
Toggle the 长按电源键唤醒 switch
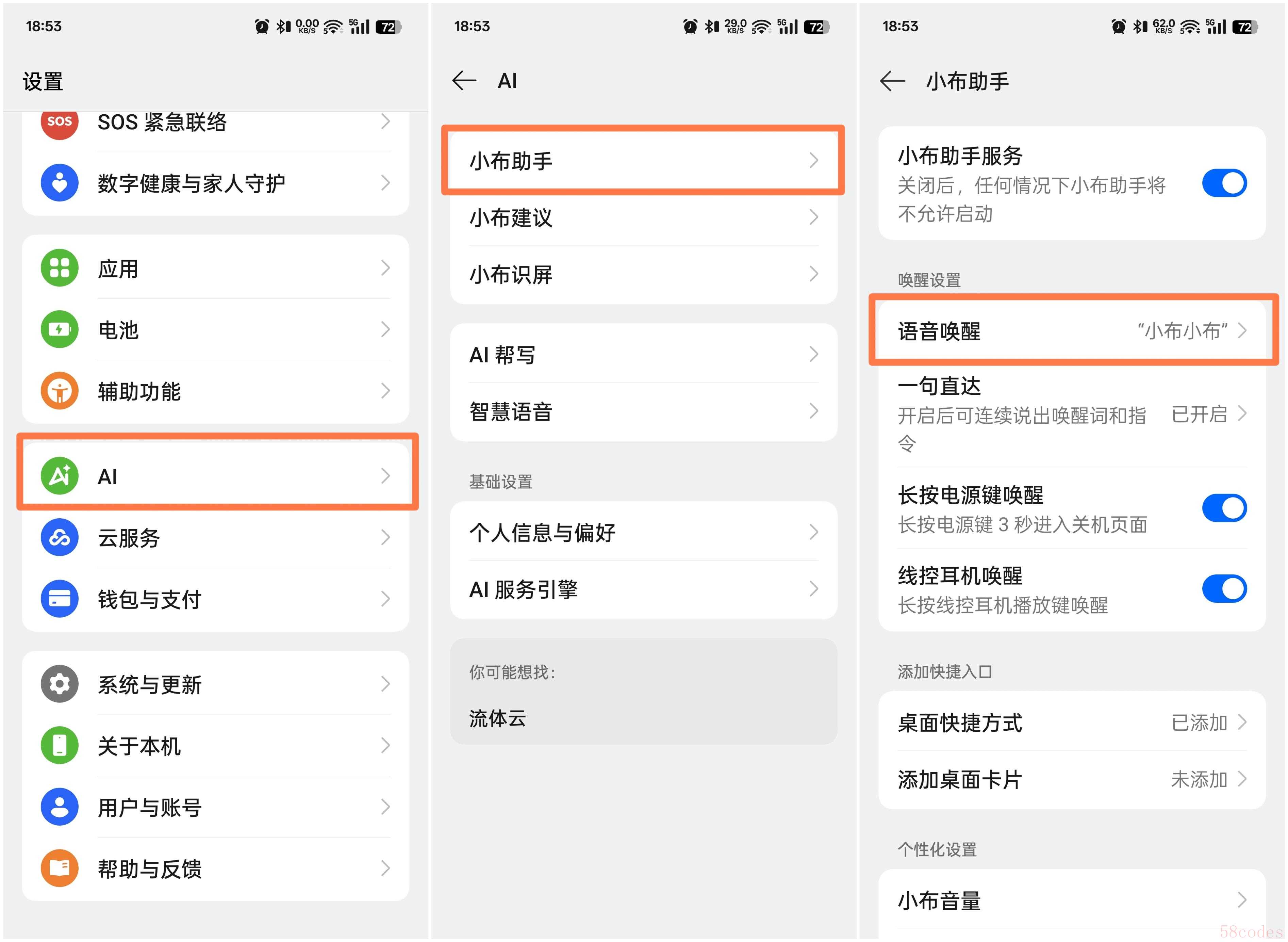click(x=1224, y=508)
